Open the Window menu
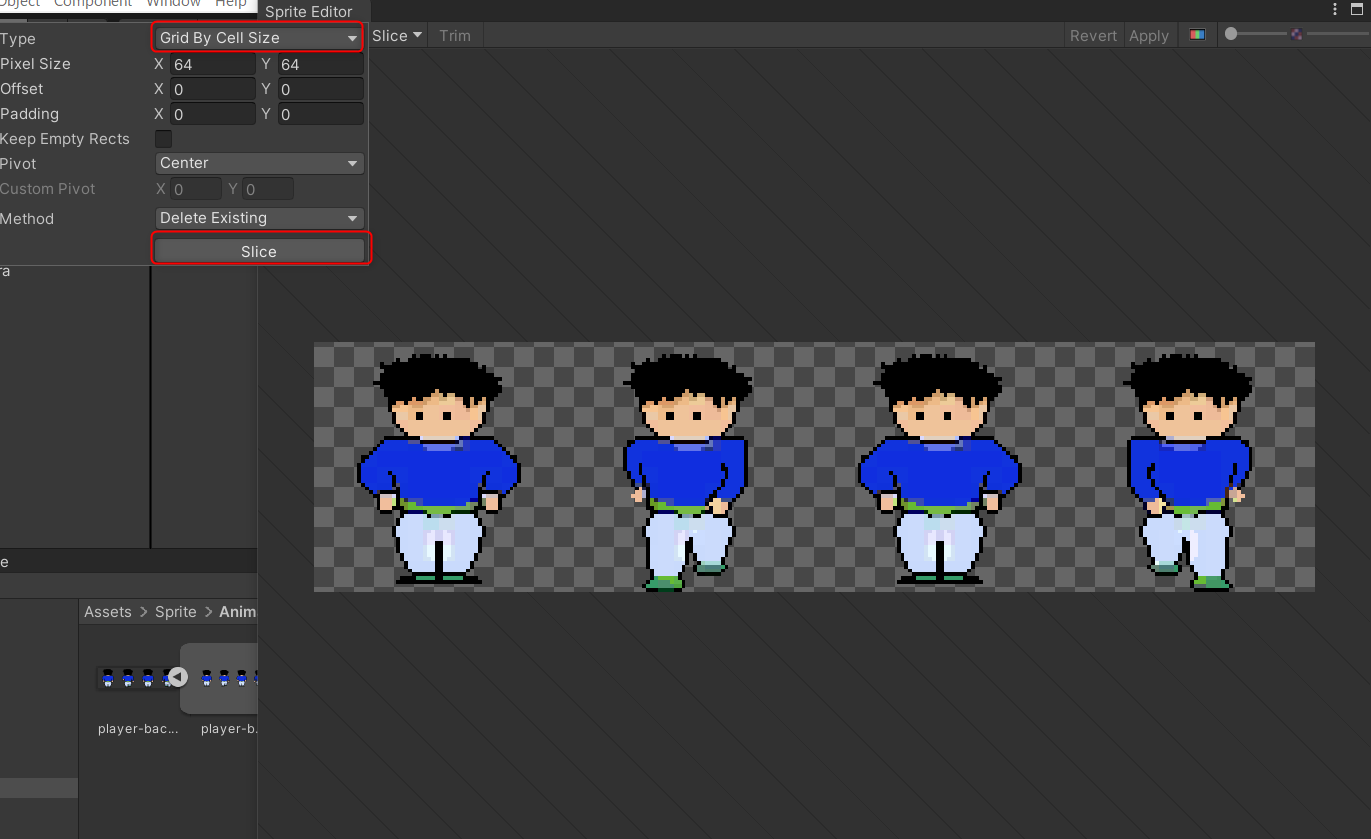 click(172, 4)
